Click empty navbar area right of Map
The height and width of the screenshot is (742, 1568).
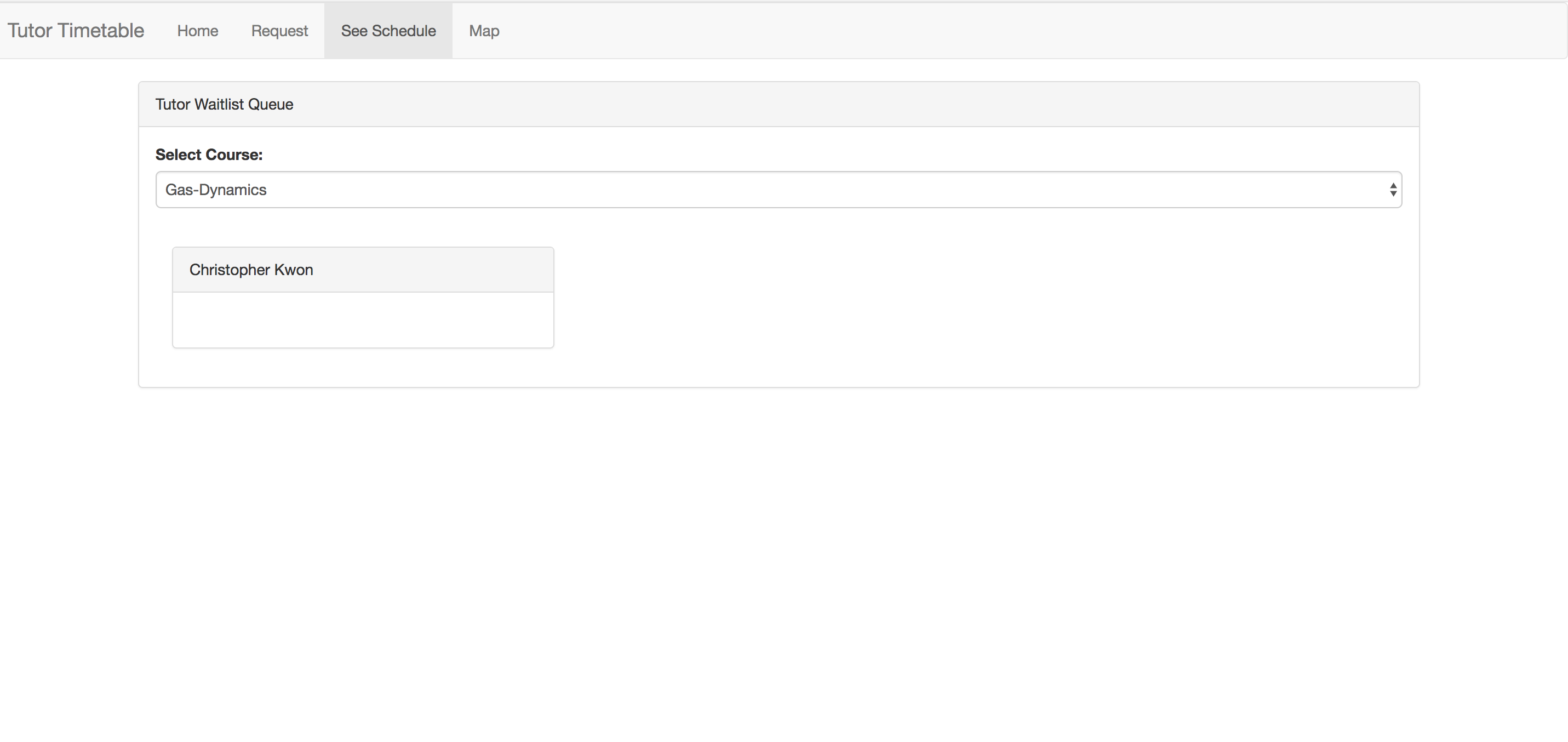(x=974, y=31)
